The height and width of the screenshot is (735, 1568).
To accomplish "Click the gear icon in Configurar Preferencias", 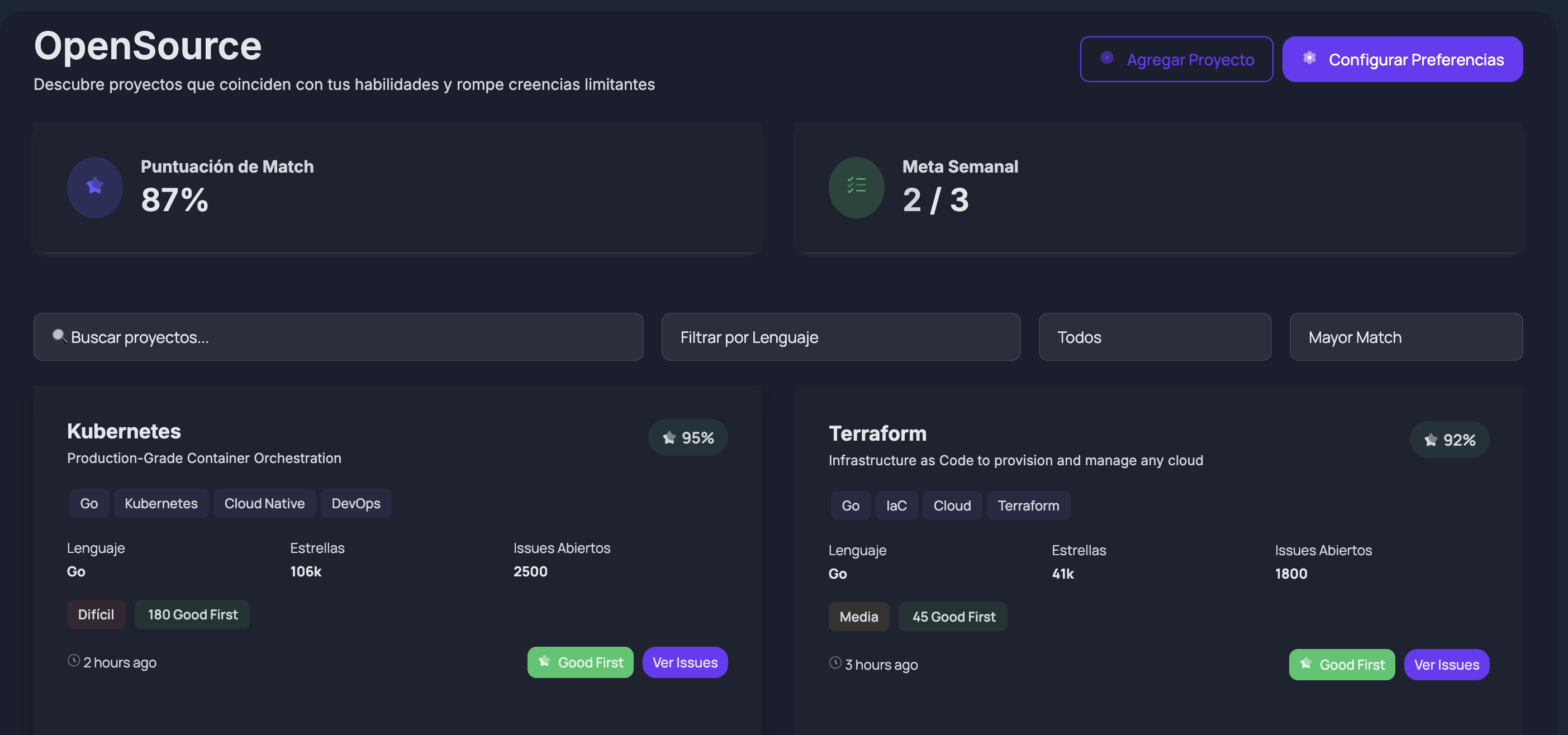I will (x=1309, y=58).
